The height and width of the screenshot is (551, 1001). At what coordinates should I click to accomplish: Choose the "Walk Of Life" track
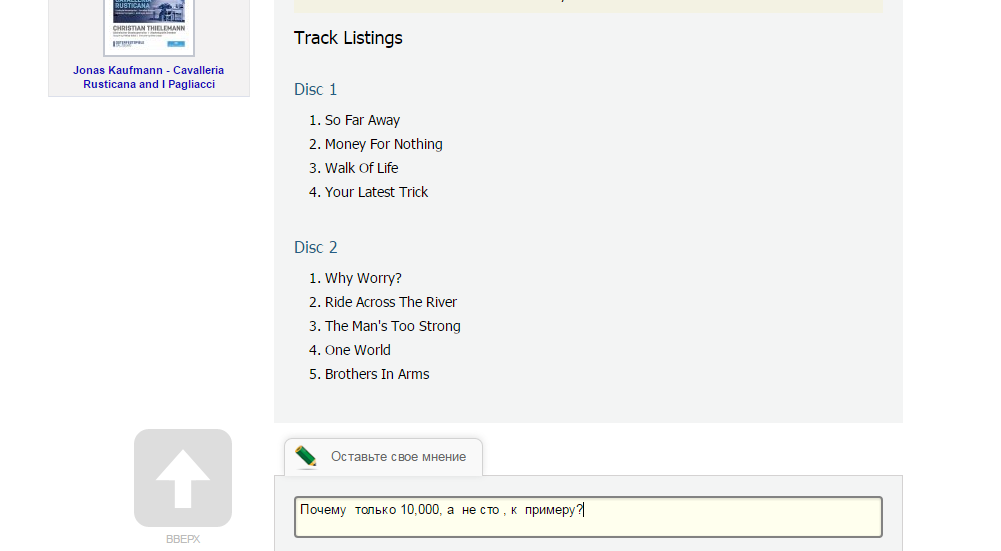361,168
